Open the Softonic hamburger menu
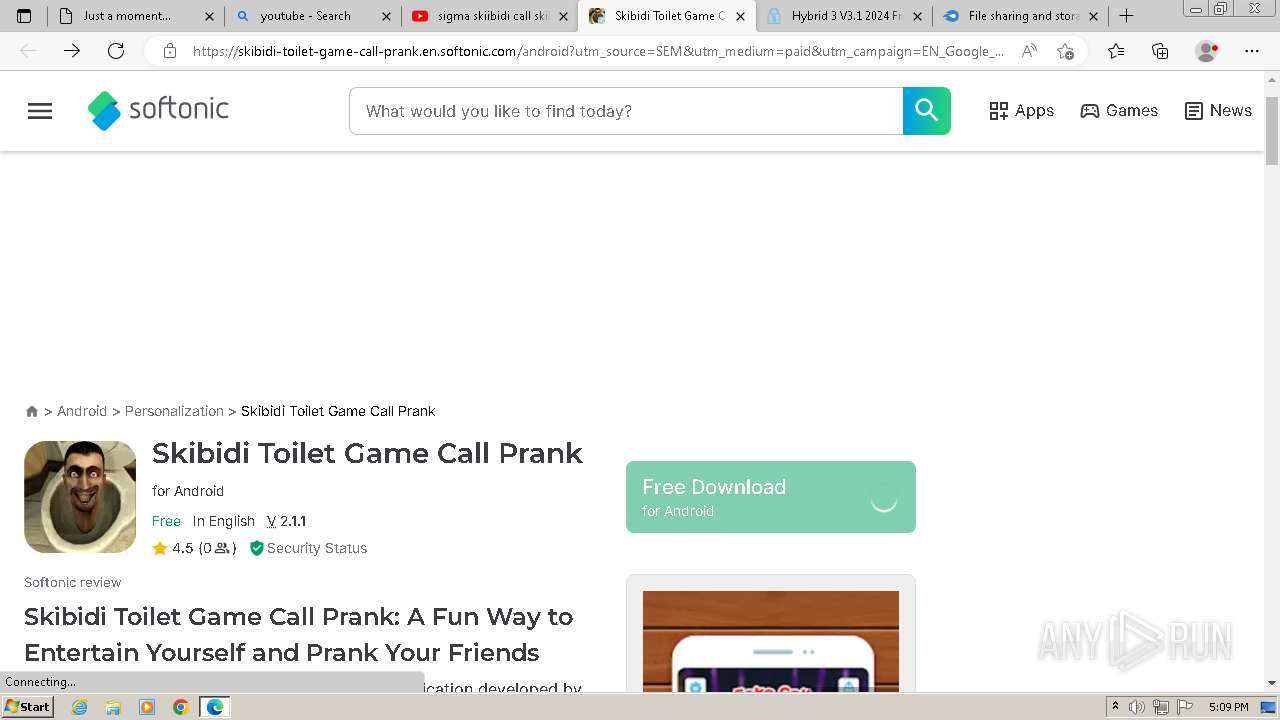 pyautogui.click(x=40, y=111)
